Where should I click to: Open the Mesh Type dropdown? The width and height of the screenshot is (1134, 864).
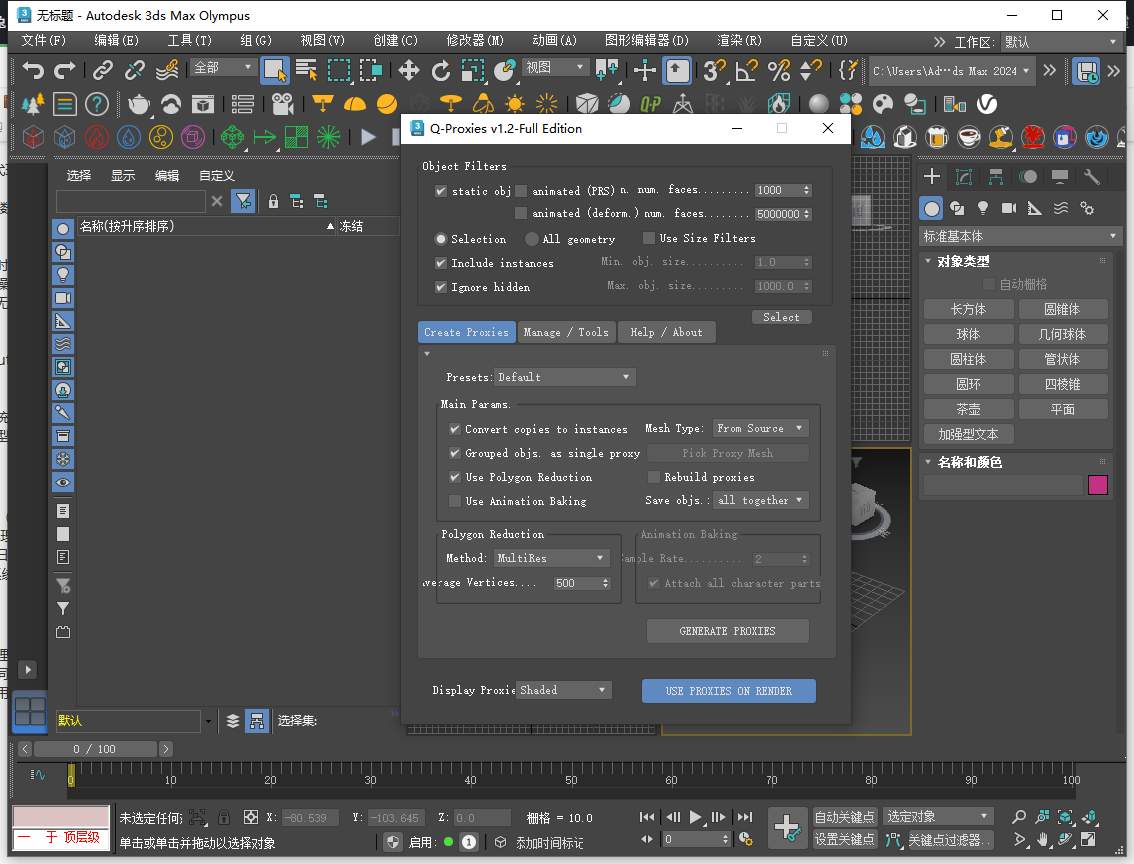(x=759, y=428)
